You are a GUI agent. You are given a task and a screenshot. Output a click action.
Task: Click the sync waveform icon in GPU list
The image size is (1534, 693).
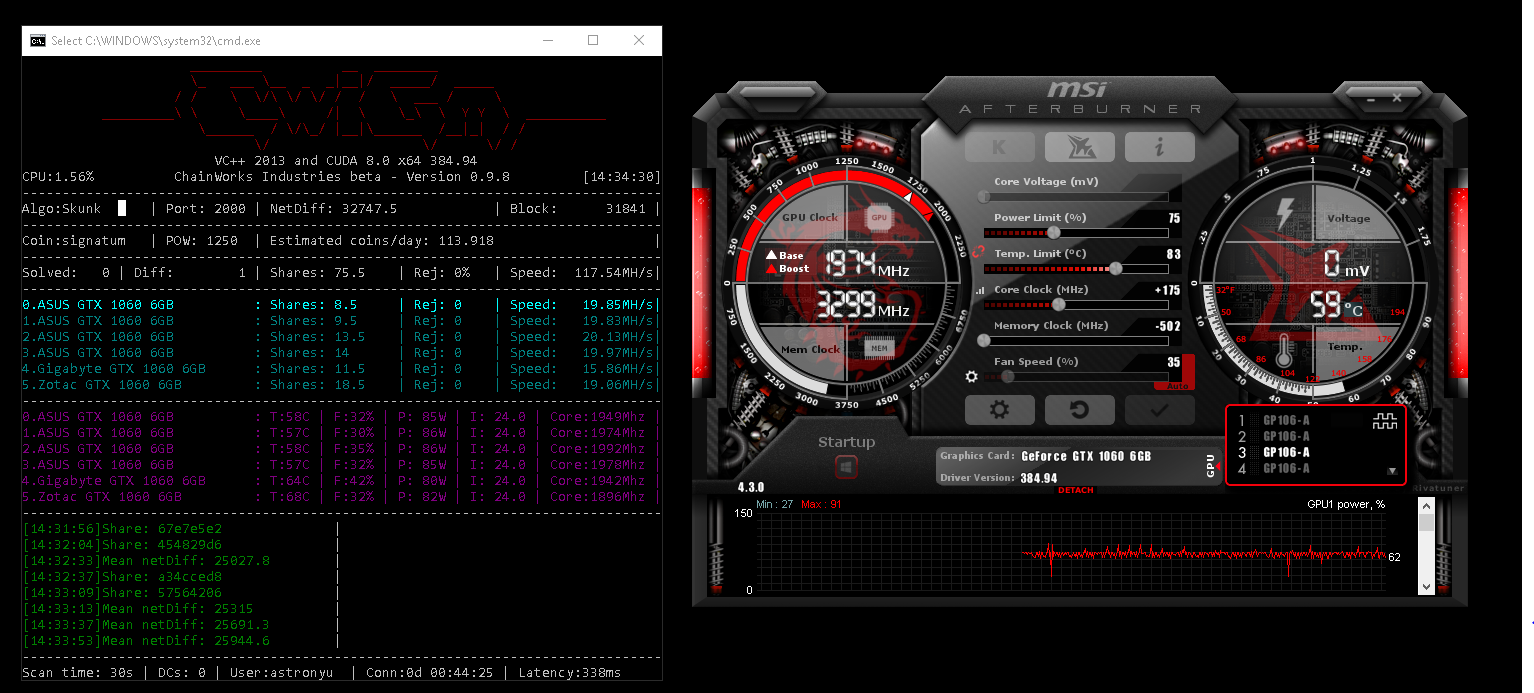pyautogui.click(x=1385, y=423)
